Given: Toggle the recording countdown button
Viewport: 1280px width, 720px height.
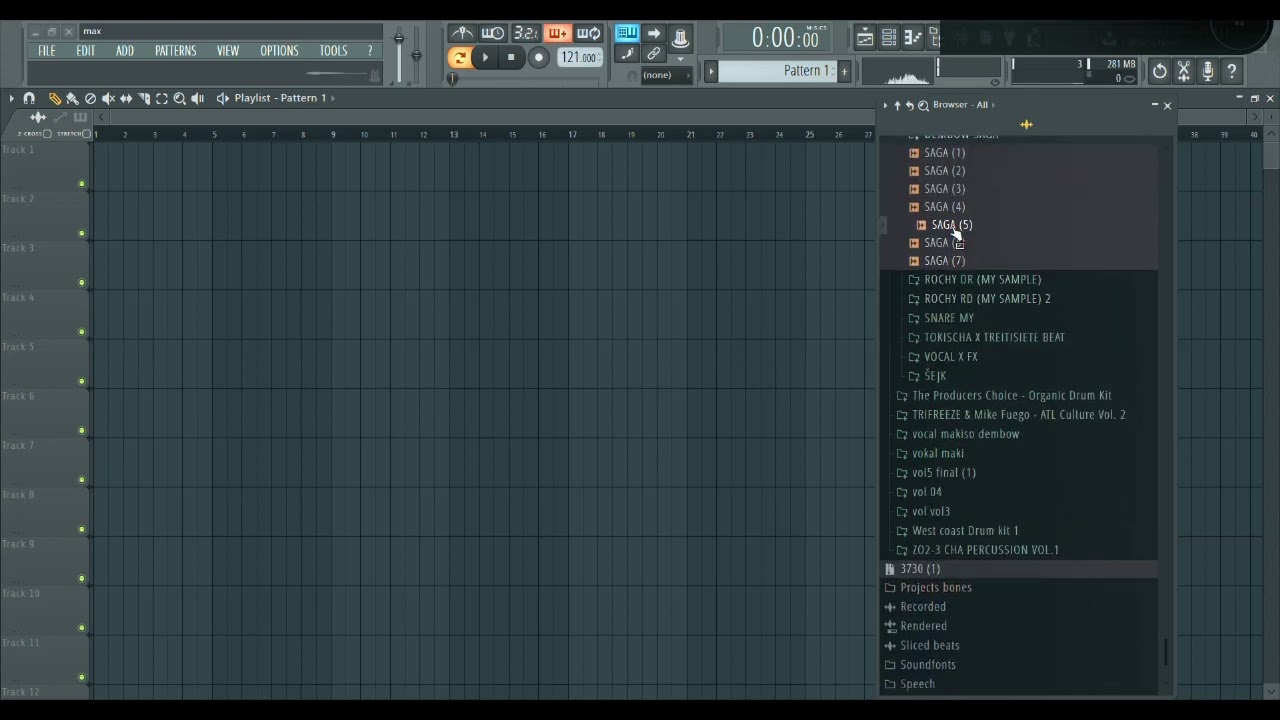Looking at the screenshot, I should tap(525, 34).
